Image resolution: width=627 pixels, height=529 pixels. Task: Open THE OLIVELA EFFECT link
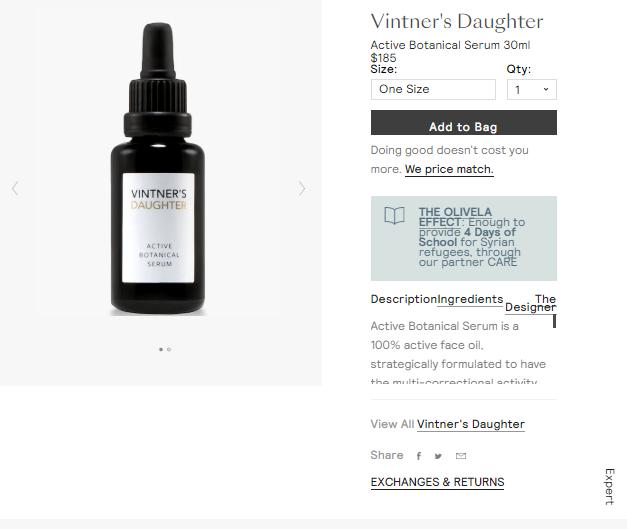point(455,217)
